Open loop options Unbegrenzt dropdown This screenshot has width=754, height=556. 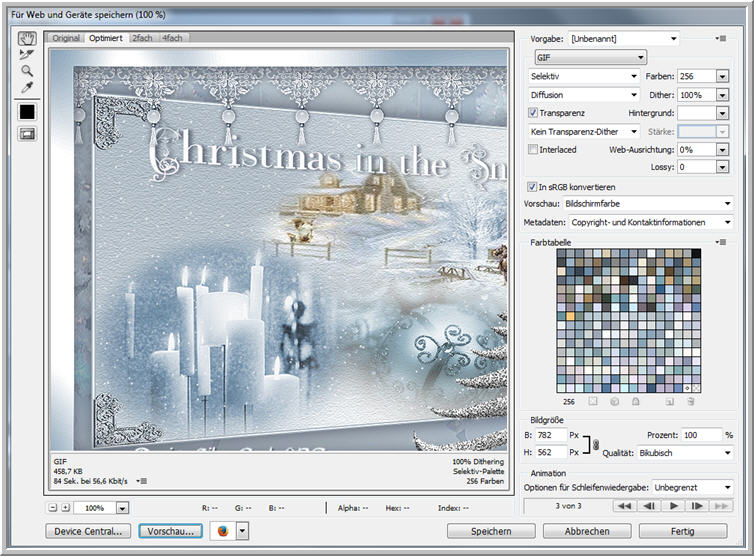pos(692,487)
